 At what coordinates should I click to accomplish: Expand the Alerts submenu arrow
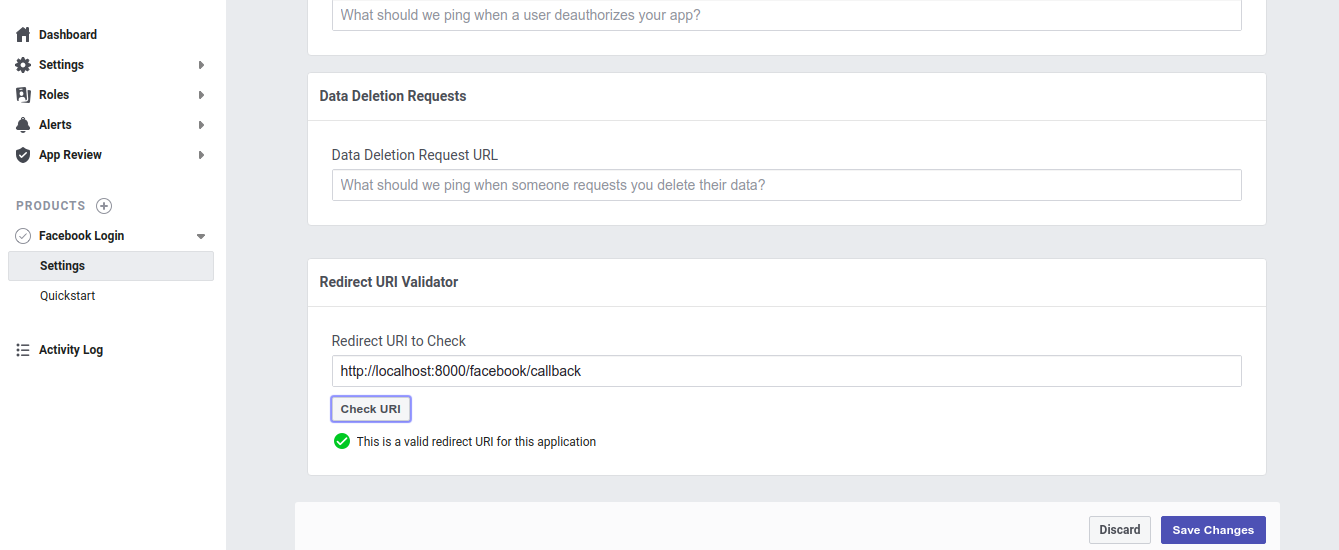201,125
